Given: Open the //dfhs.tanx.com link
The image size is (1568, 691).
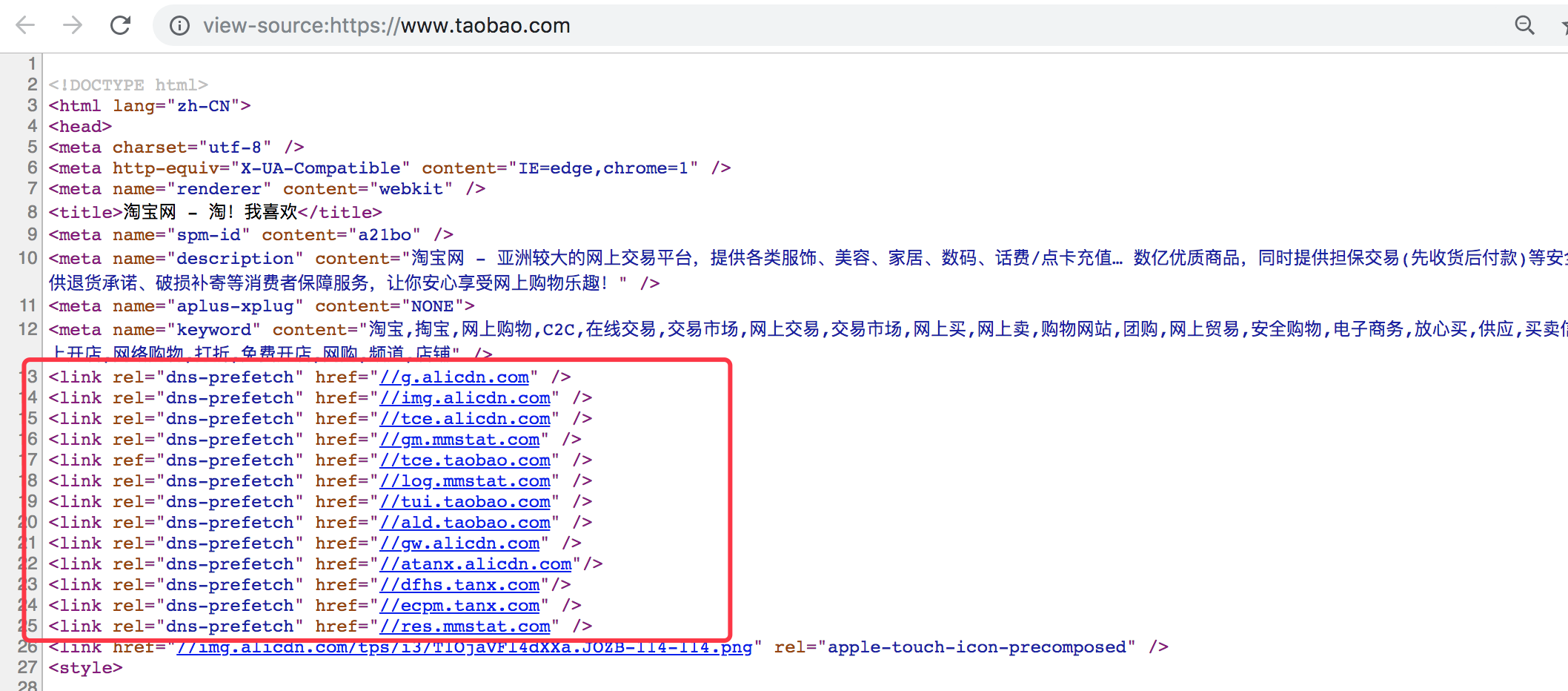Looking at the screenshot, I should point(459,585).
